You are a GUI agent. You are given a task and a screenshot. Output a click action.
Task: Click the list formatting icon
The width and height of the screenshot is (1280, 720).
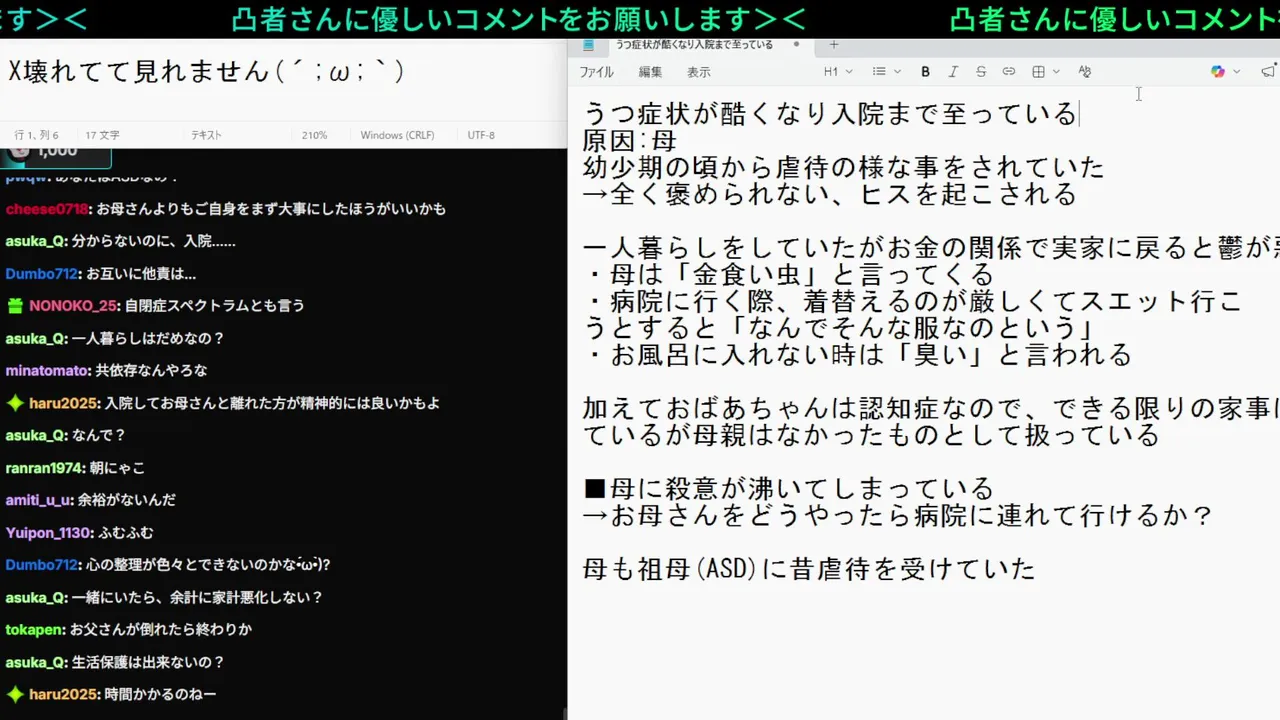(879, 72)
